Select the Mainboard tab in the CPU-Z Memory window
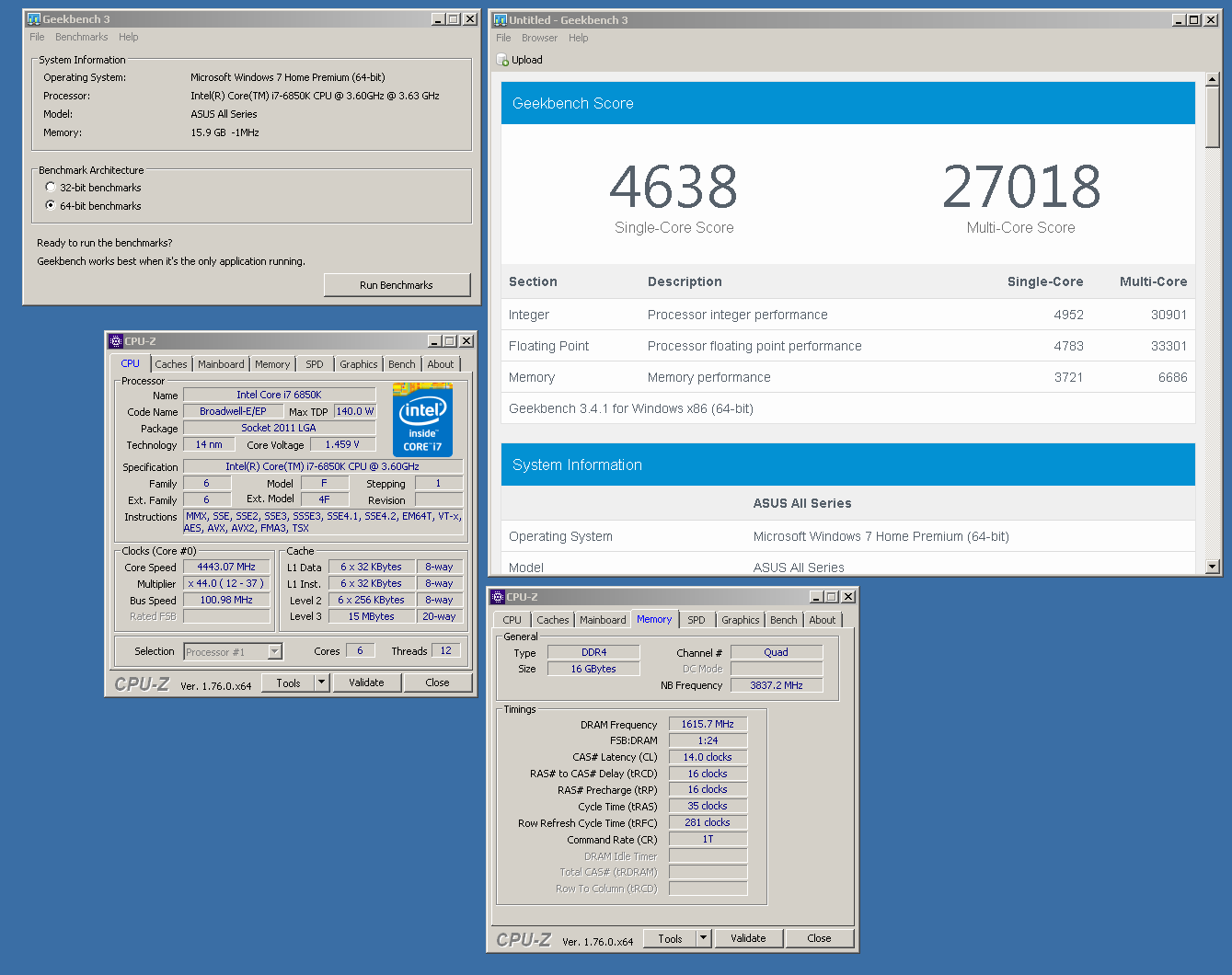 603,620
